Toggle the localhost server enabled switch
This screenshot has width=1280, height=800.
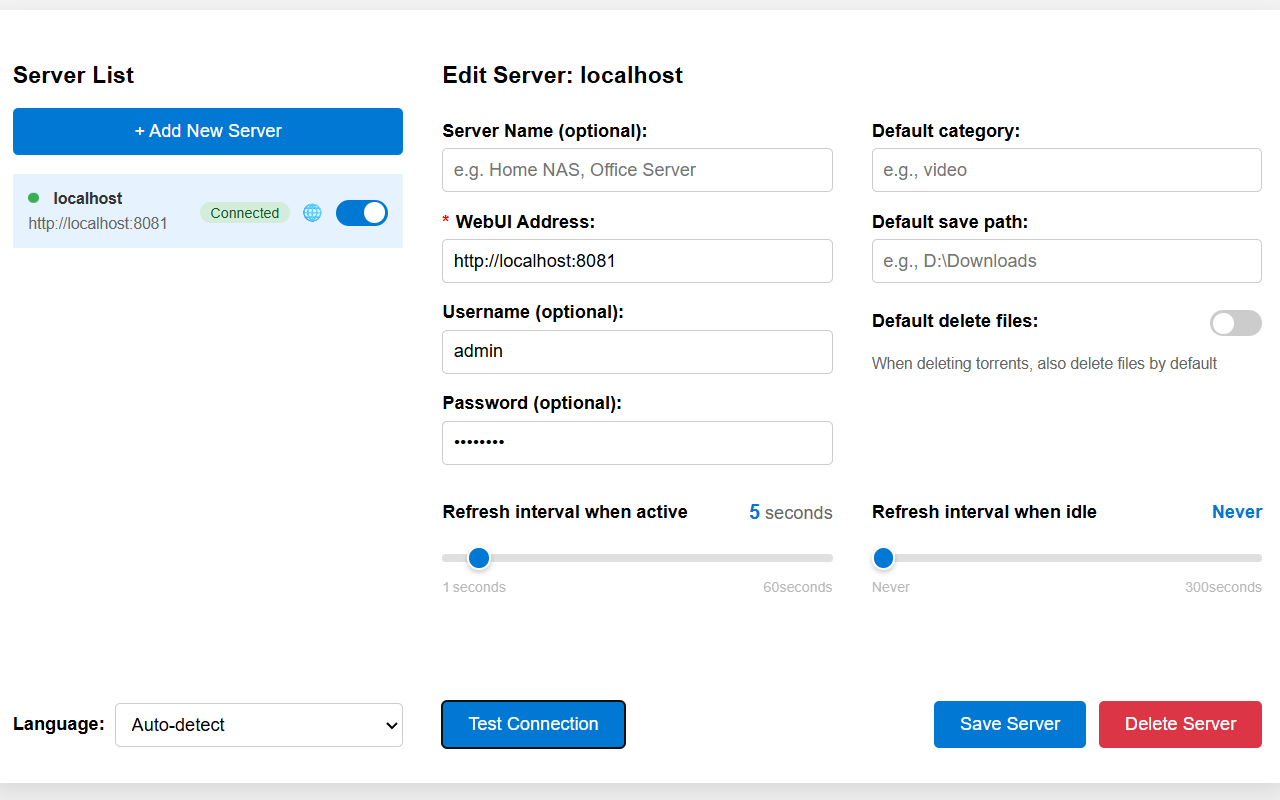point(361,213)
